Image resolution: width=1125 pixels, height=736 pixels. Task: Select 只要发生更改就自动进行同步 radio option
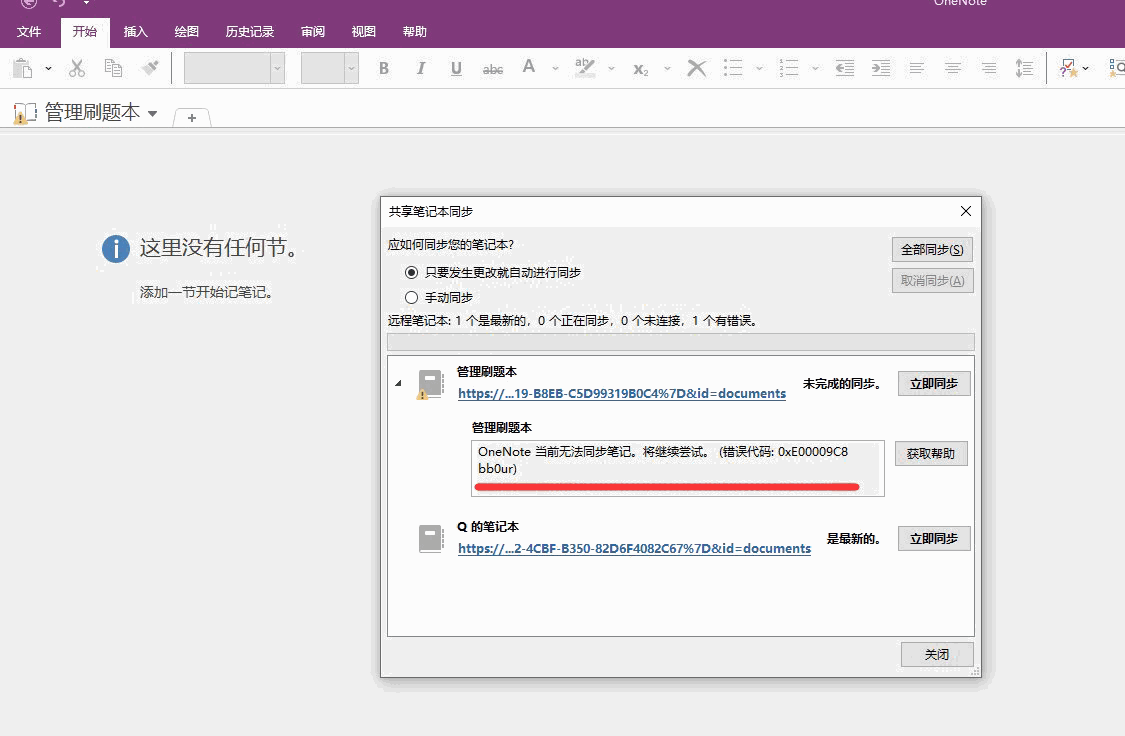pyautogui.click(x=411, y=273)
